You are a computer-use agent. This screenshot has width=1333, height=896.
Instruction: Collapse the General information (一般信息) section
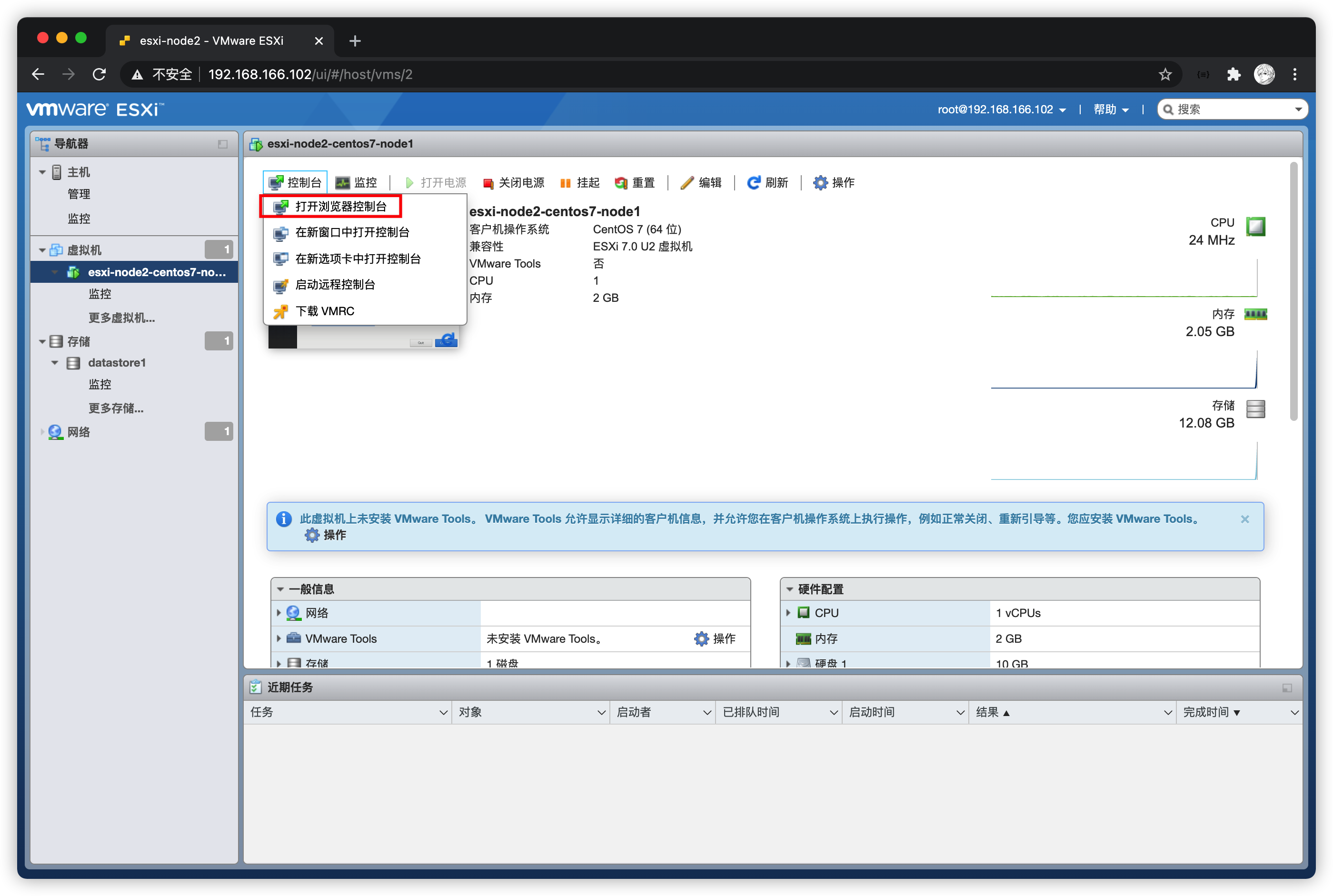[280, 589]
